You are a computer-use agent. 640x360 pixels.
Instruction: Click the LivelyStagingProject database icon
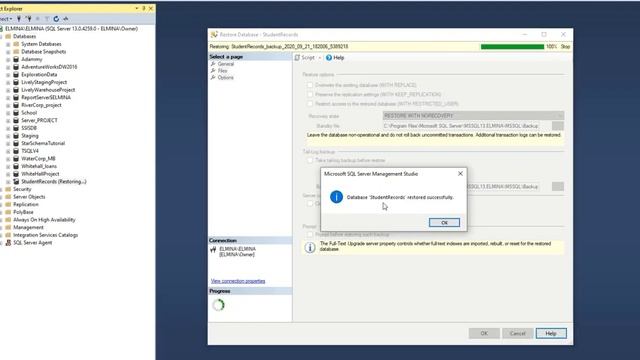click(16, 82)
